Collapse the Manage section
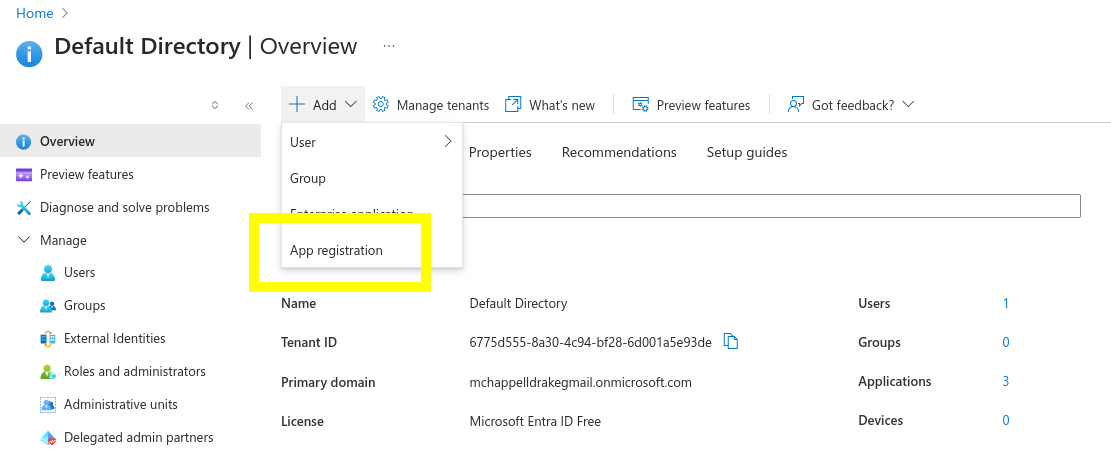The image size is (1111, 458). click(x=24, y=240)
